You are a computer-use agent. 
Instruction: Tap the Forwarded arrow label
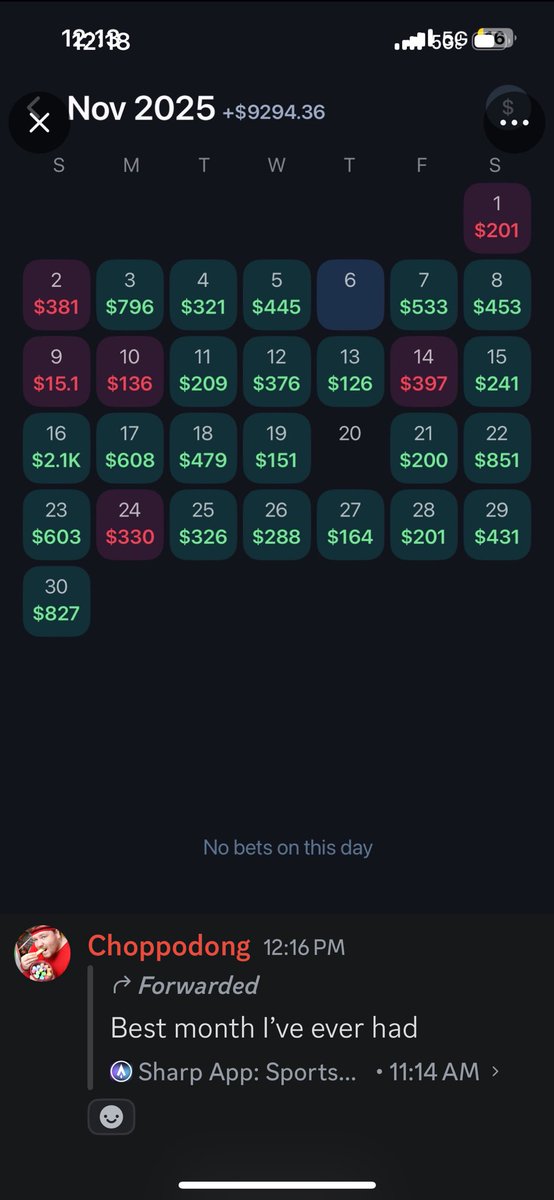point(186,986)
